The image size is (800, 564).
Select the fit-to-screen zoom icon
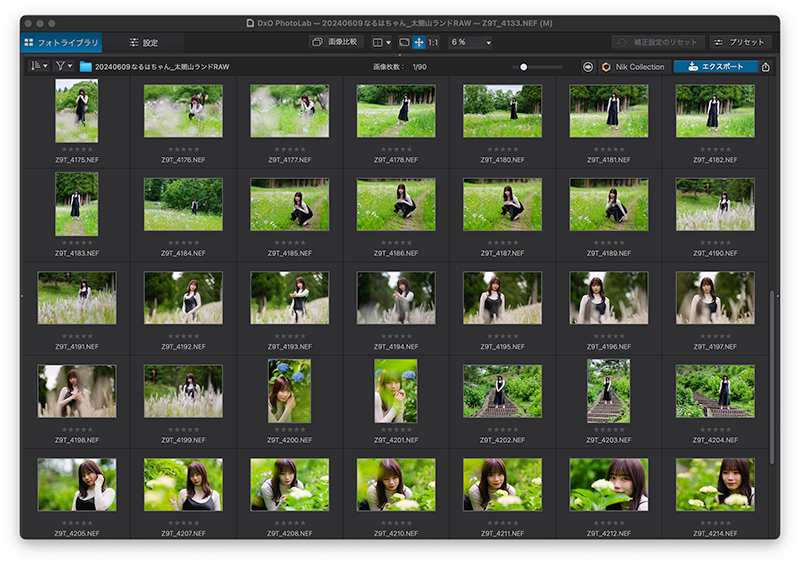(x=404, y=42)
